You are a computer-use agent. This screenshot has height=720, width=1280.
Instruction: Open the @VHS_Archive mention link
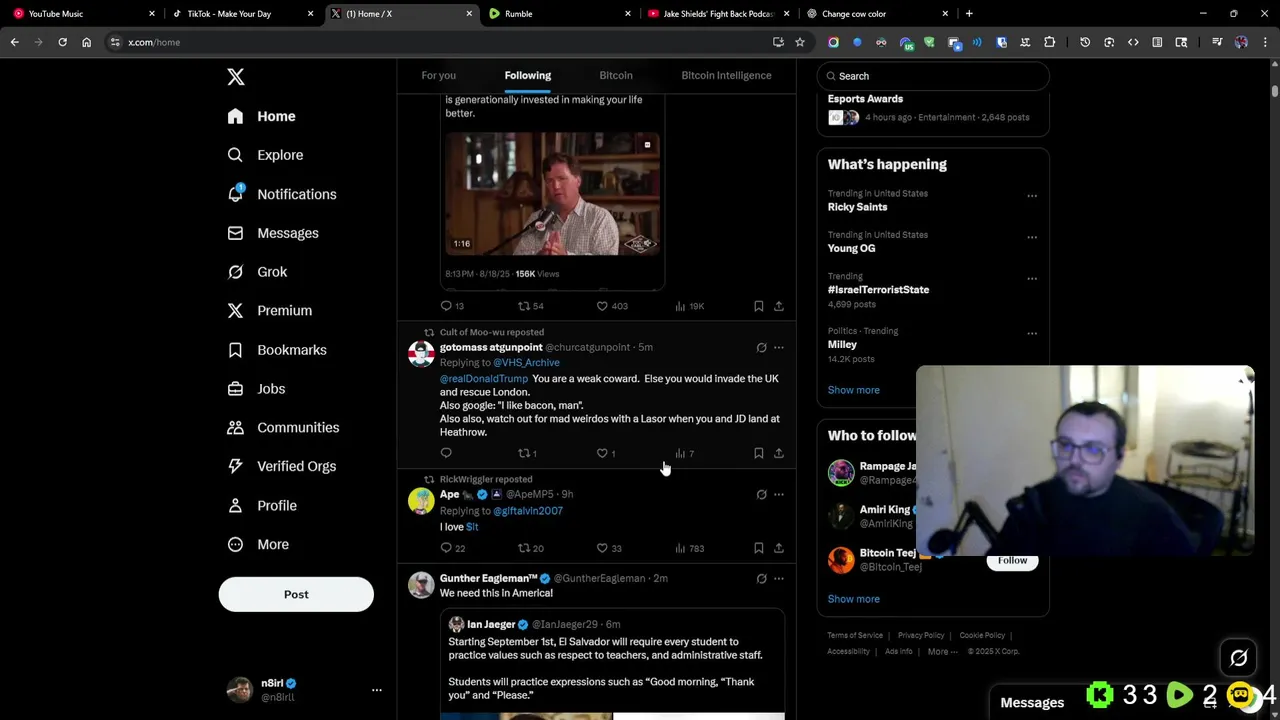(526, 363)
